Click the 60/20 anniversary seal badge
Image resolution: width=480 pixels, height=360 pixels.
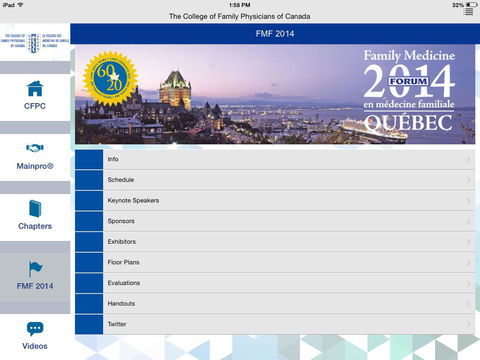tap(110, 78)
